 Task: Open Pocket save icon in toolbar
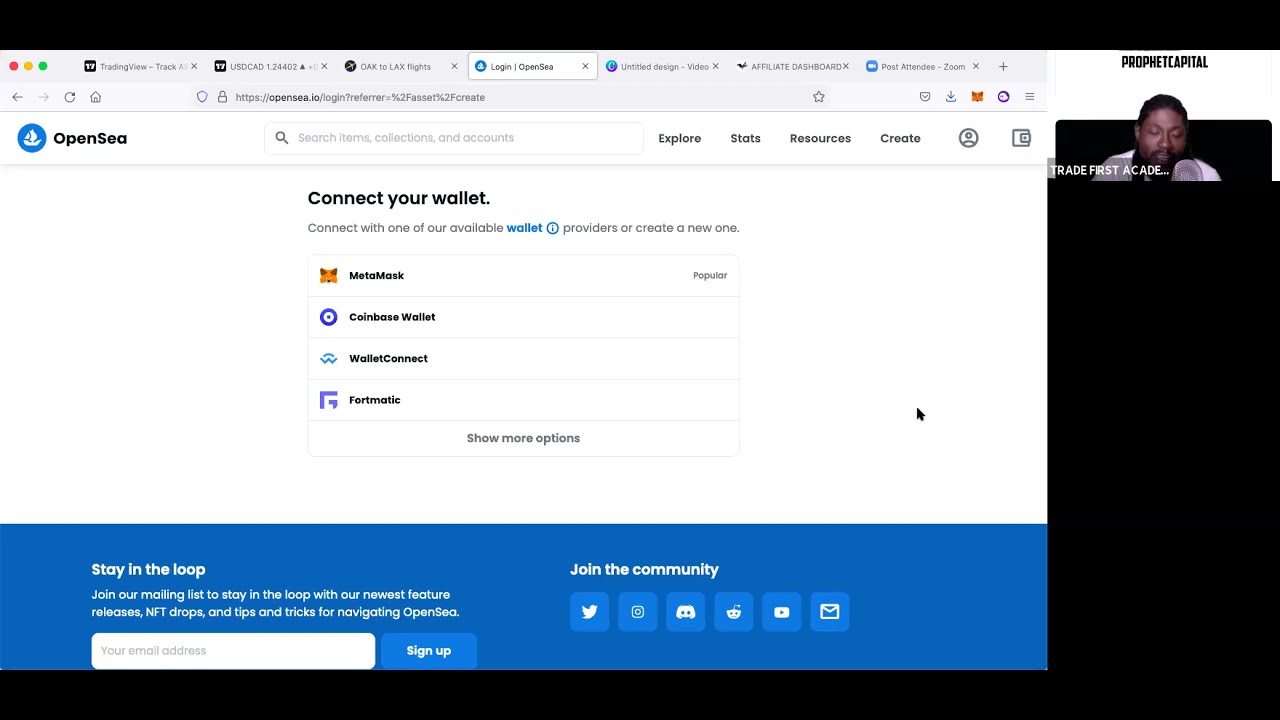(x=925, y=97)
